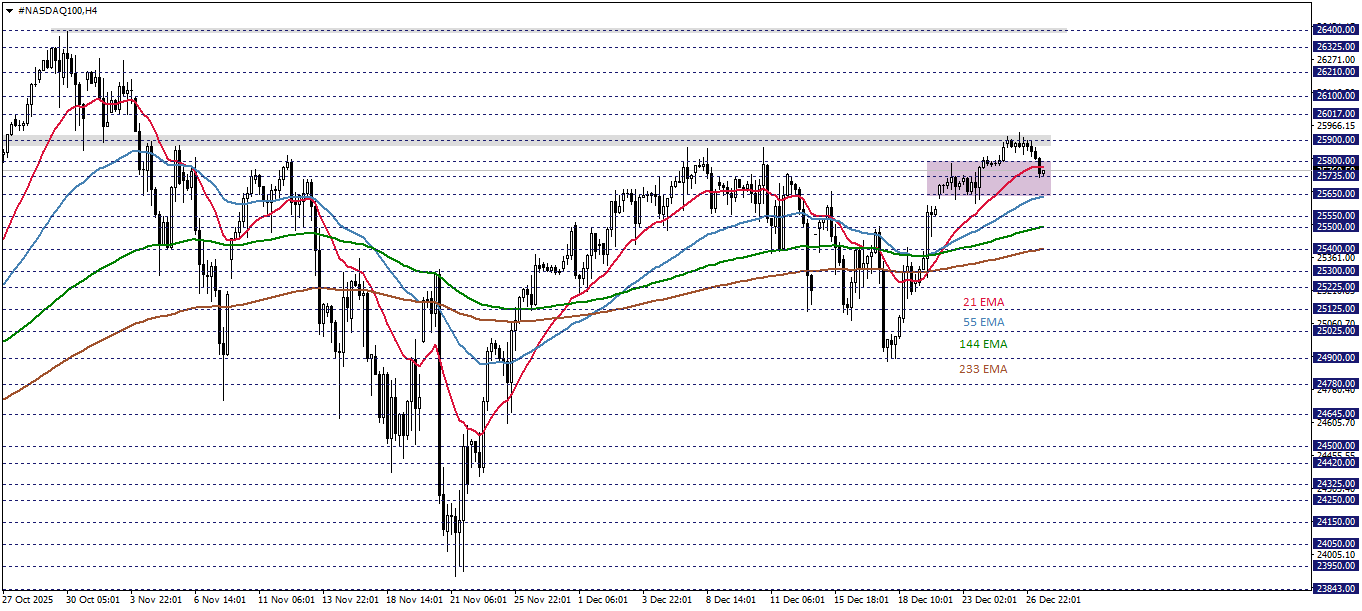Click the 23843.00 price tag at bottom
The image size is (1362, 611).
[1337, 587]
